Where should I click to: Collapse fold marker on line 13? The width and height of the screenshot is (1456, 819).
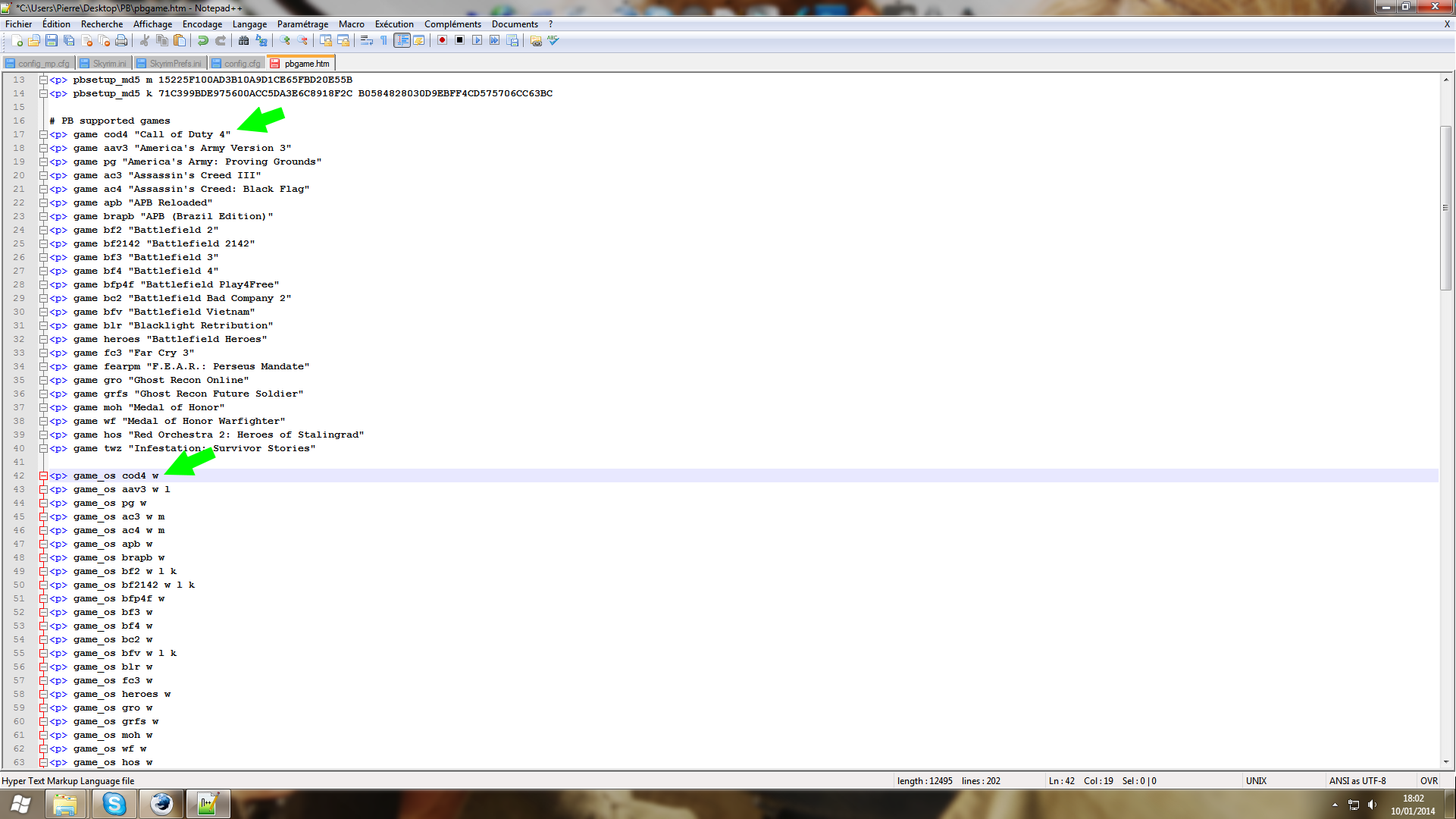[43, 80]
